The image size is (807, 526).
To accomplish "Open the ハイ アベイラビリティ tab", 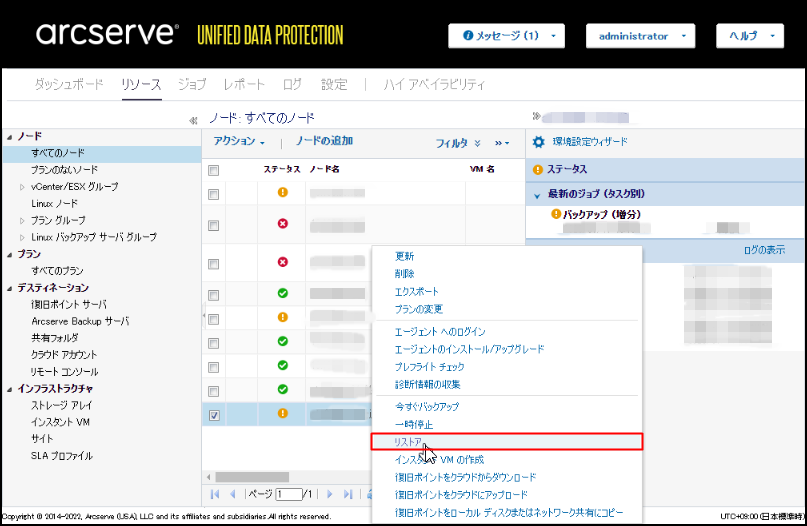I will 434,84.
